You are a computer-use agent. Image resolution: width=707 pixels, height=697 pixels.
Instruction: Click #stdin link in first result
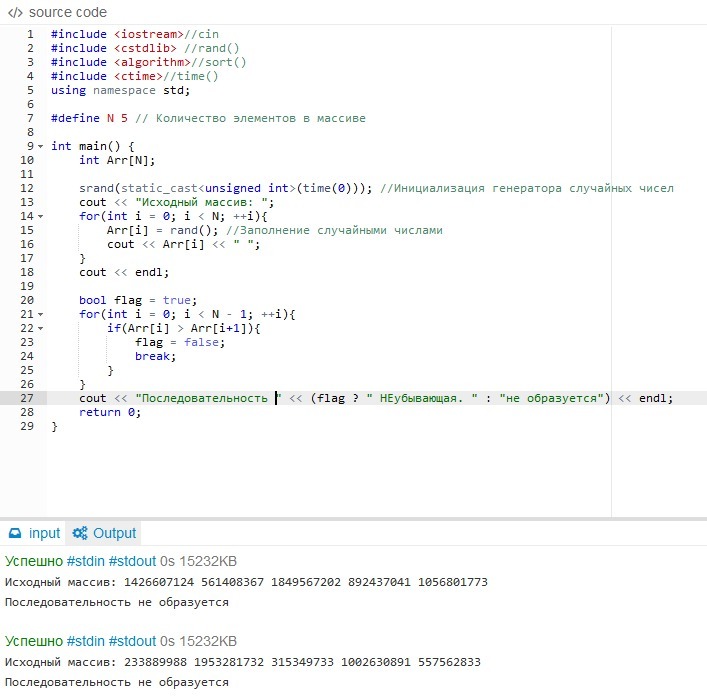[86, 561]
